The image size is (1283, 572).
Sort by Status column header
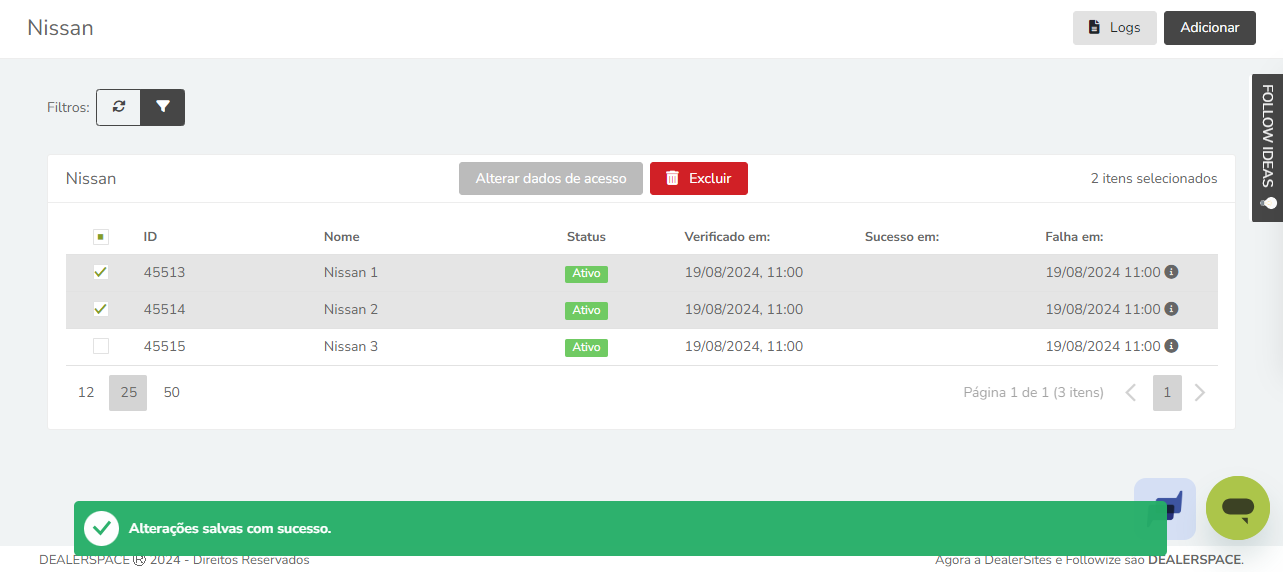pyautogui.click(x=586, y=237)
